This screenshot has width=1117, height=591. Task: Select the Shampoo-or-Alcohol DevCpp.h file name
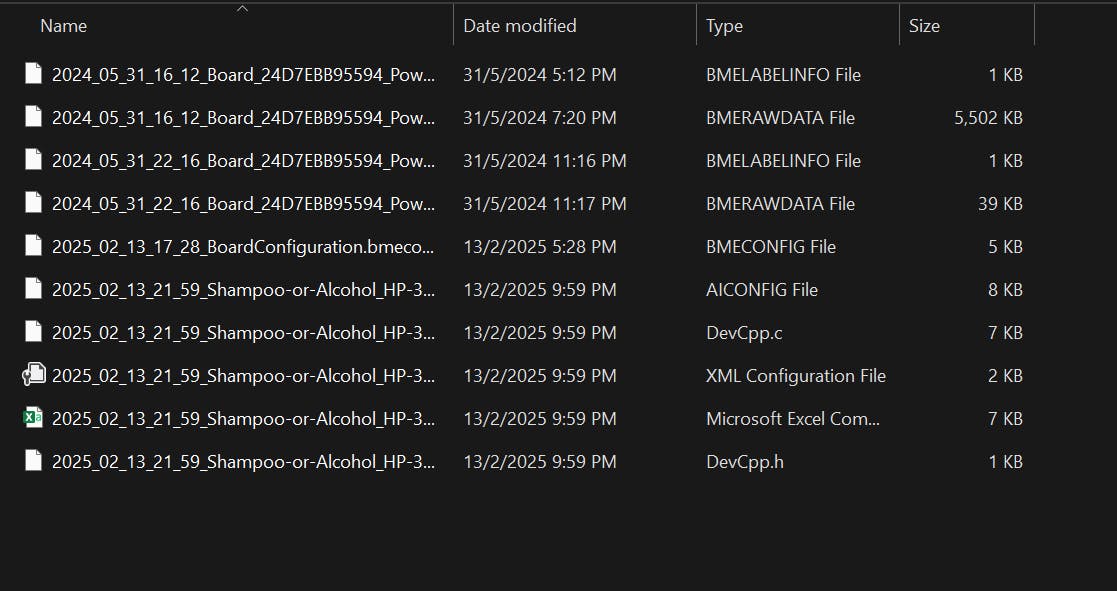click(x=243, y=461)
